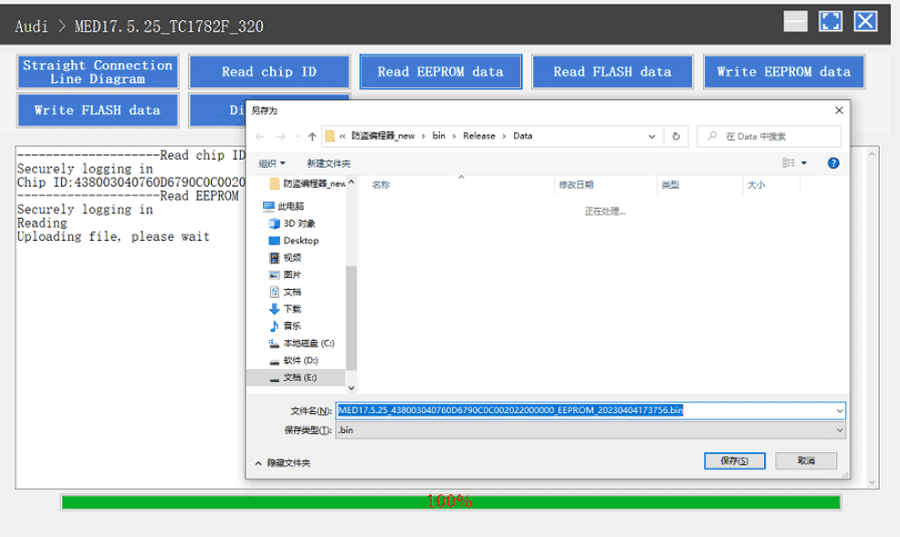Screen dimensions: 900x537
Task: Select 下载 in the navigation tree
Action: click(285, 309)
